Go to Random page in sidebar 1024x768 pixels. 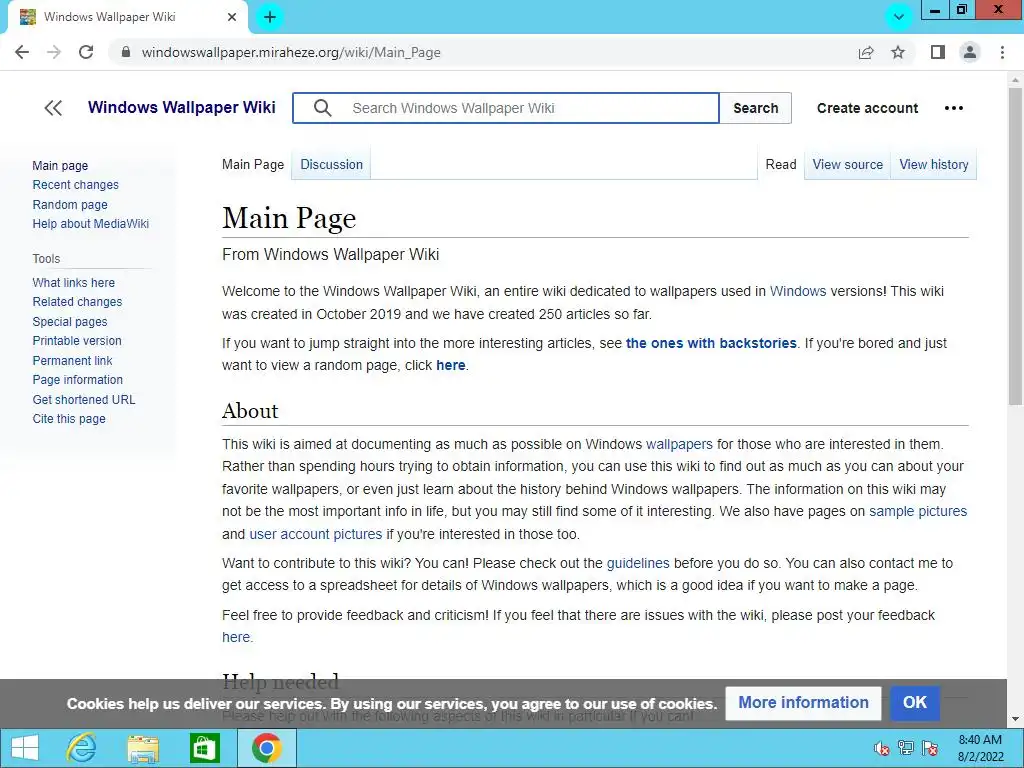70,204
